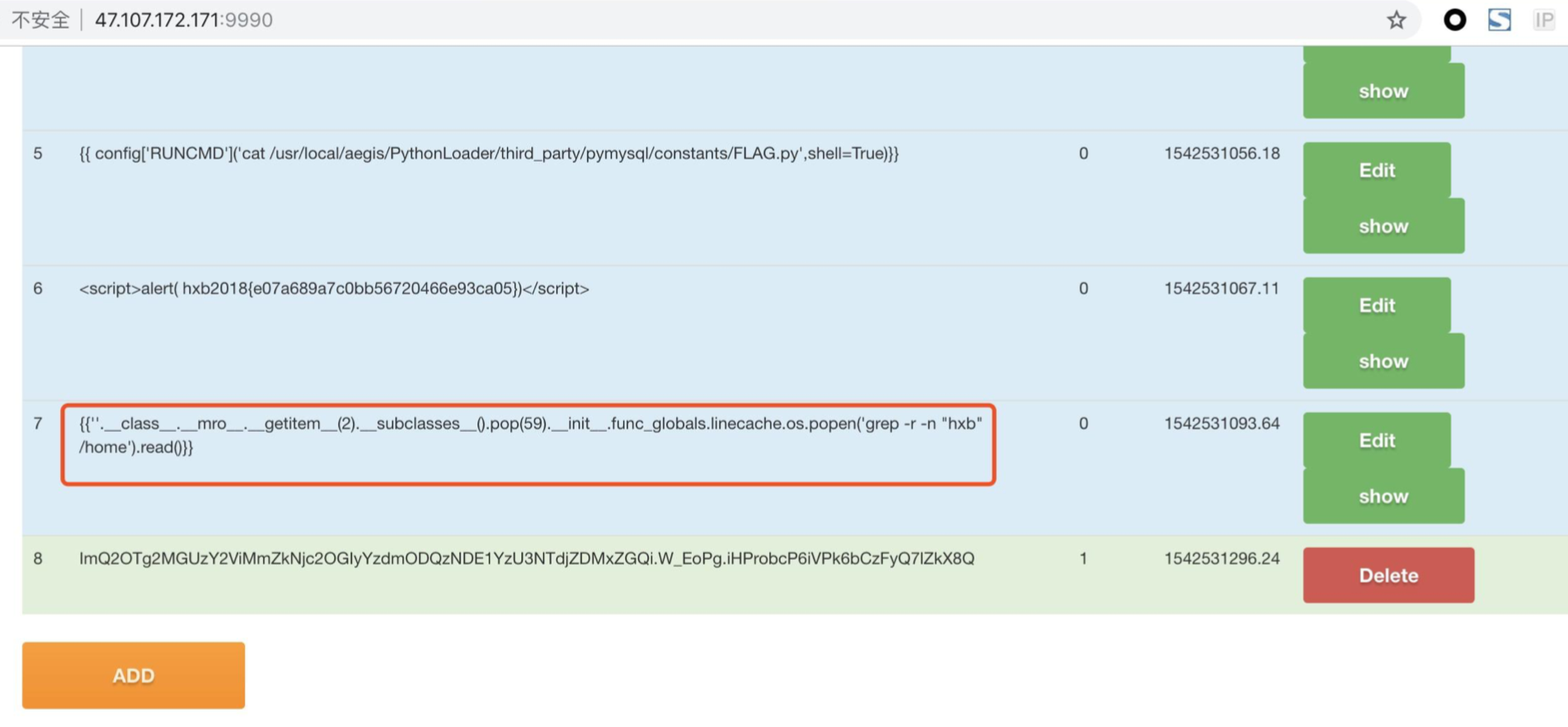Open the IP browser extension
Screen dimensions: 1568x727
pos(1543,20)
